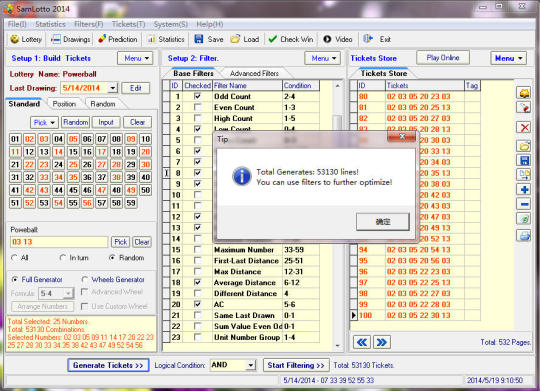The image size is (540, 391).
Task: Expand the Formula 5-4 dropdown
Action: pos(69,293)
